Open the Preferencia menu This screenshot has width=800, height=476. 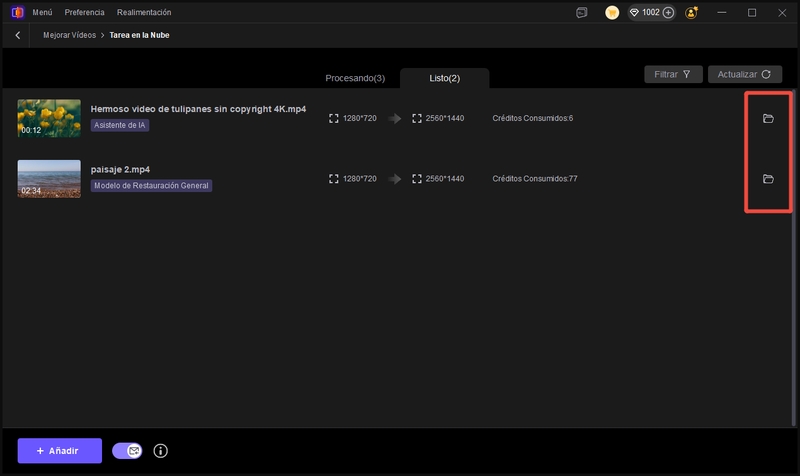84,12
